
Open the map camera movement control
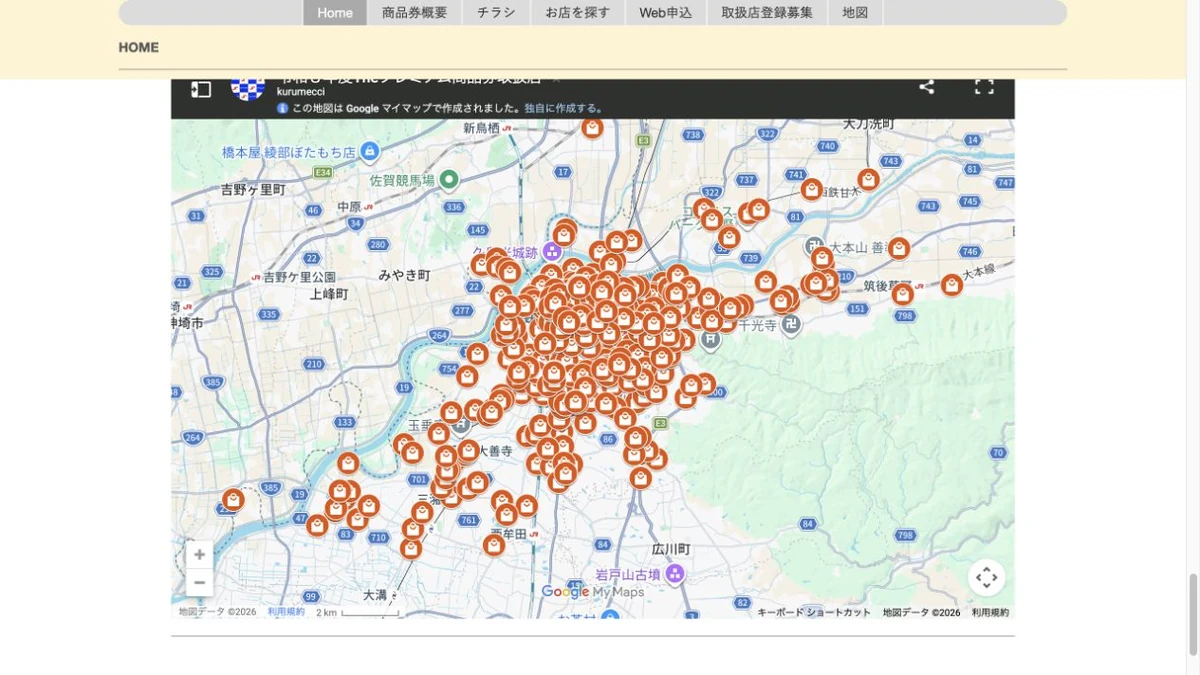(986, 577)
